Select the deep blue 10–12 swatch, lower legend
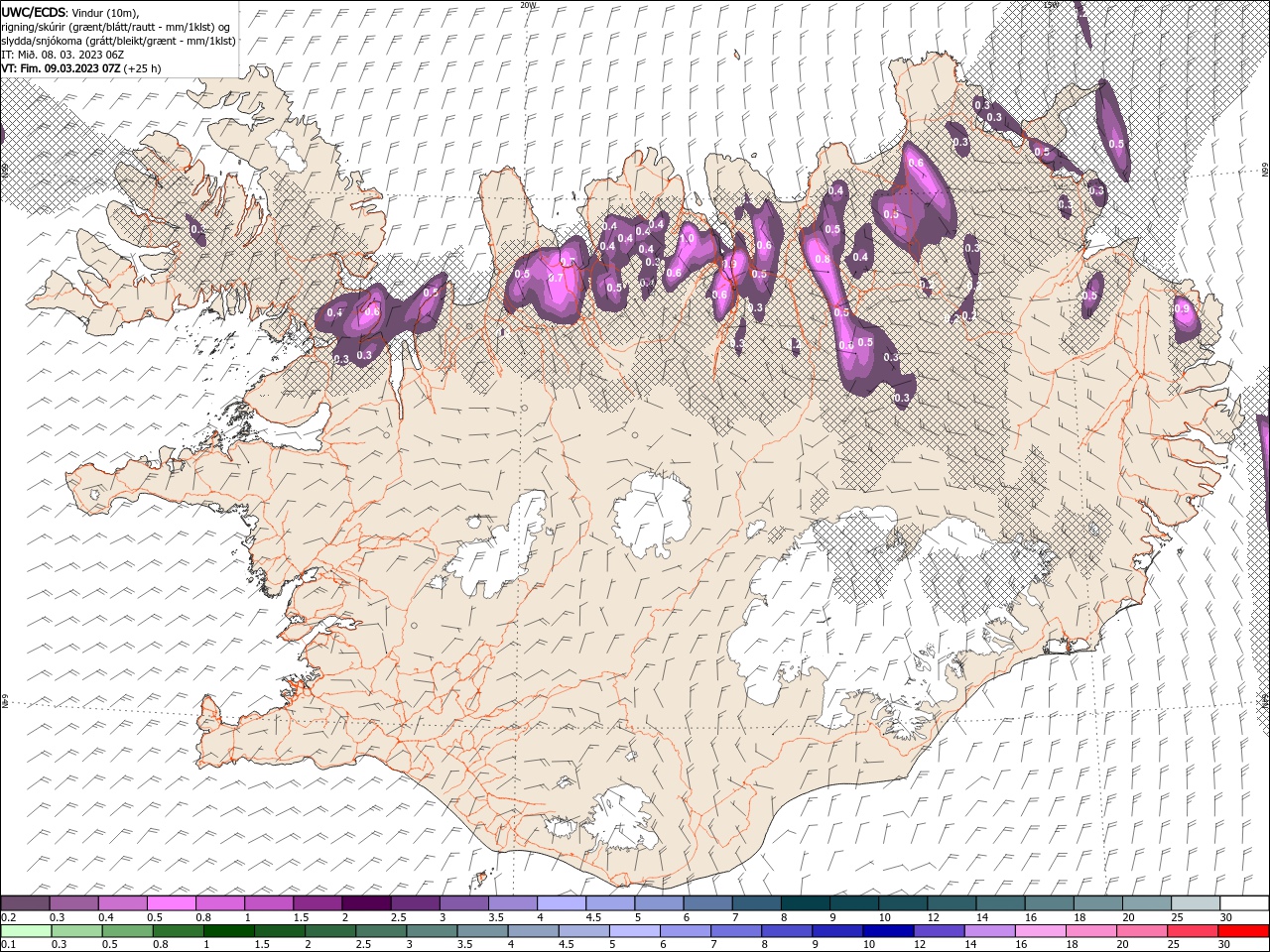 pos(888,931)
